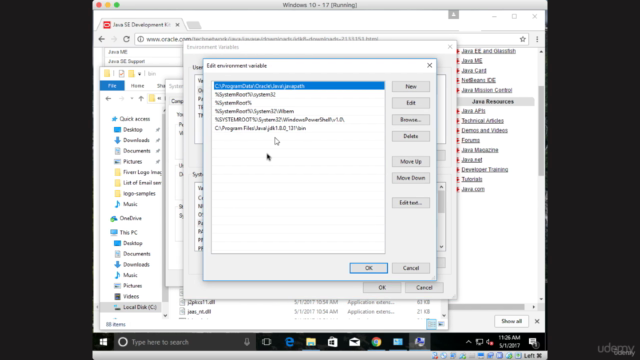The width and height of the screenshot is (640, 360).
Task: Open the Mail app from the taskbar
Action: 354,342
